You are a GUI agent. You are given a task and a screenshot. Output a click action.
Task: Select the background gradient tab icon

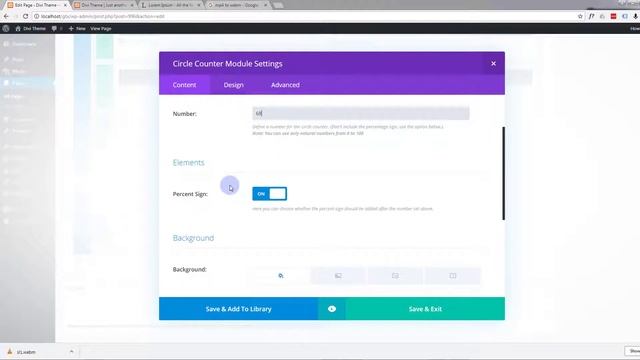click(x=338, y=276)
